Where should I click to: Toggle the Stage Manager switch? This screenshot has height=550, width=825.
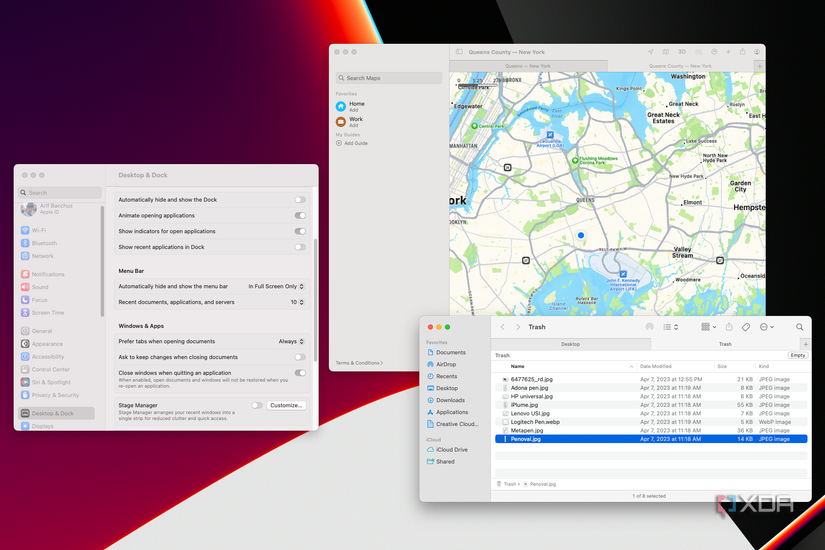[x=257, y=405]
